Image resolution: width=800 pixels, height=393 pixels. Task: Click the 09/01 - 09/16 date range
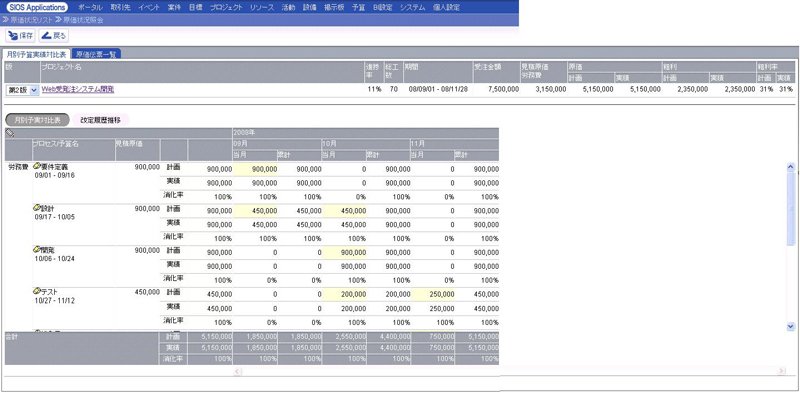coord(55,175)
